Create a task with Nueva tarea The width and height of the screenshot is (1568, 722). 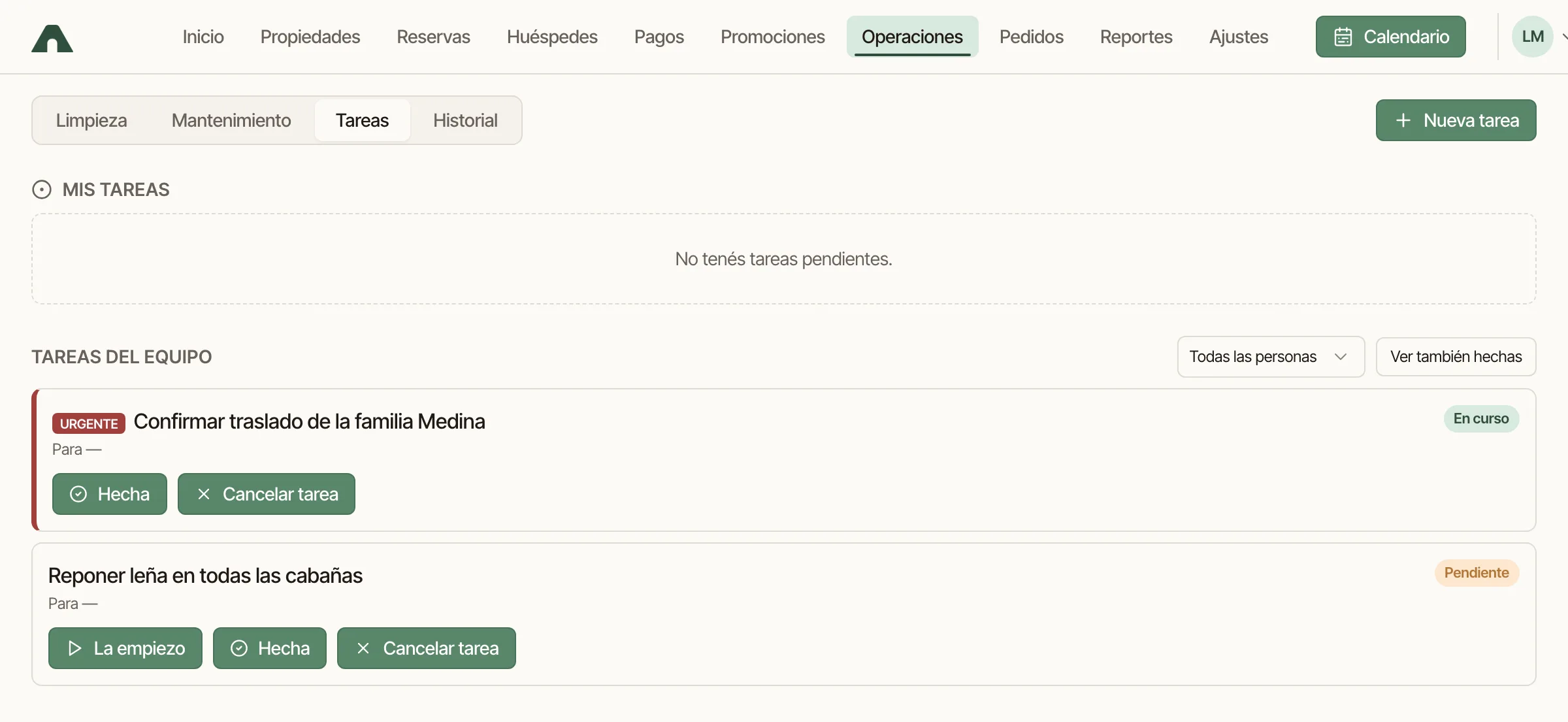(1456, 120)
